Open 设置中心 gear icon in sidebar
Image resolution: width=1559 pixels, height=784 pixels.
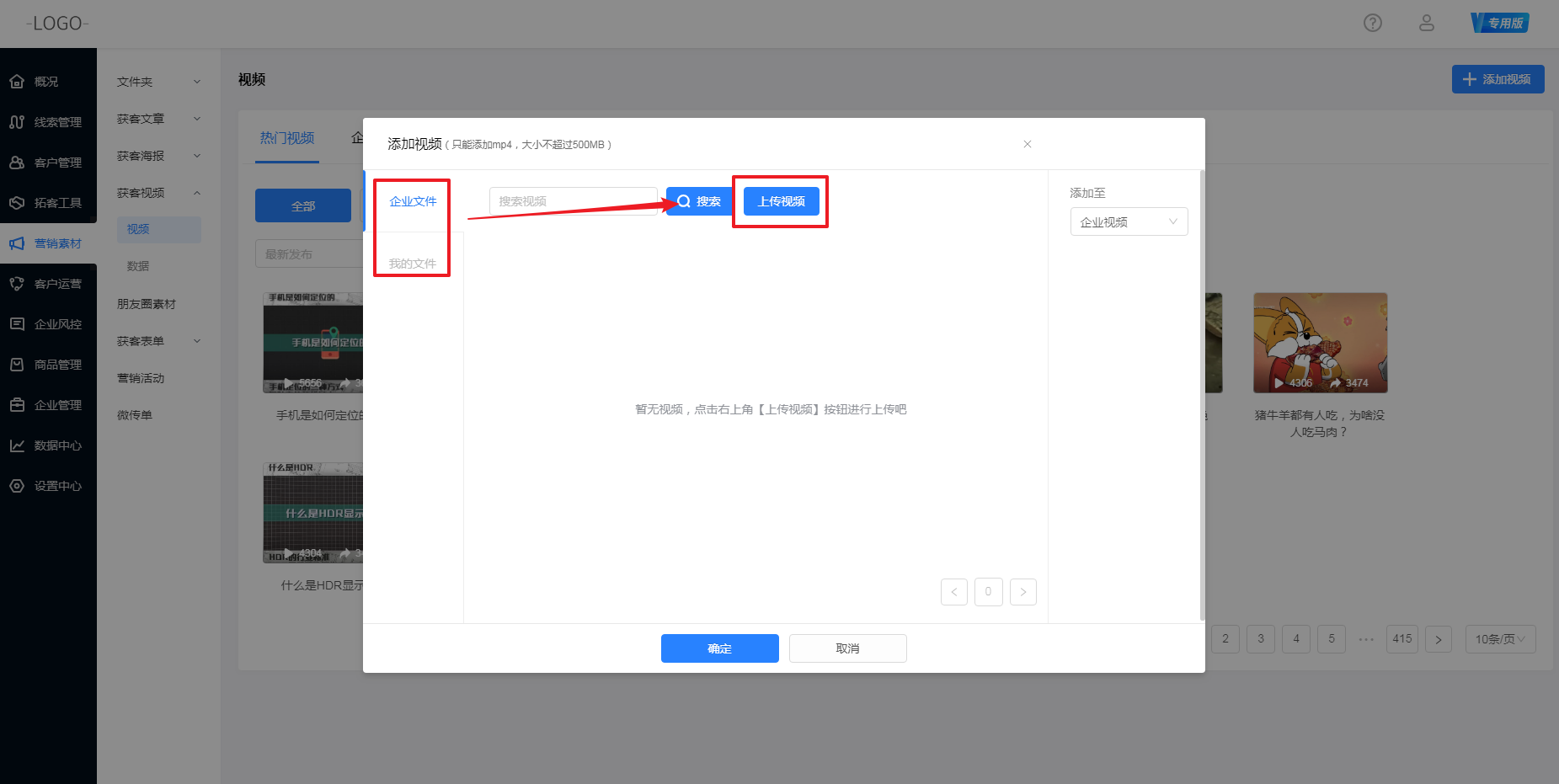[17, 486]
